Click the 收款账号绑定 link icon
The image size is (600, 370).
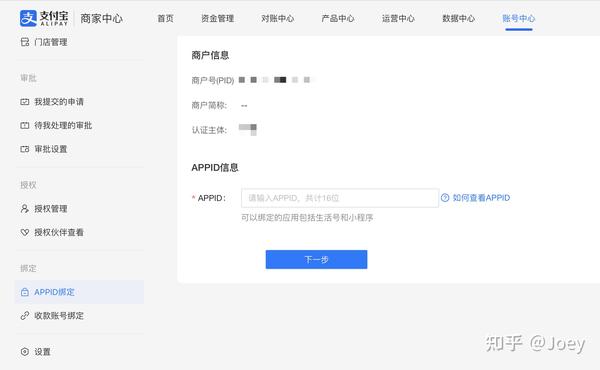[x=25, y=316]
